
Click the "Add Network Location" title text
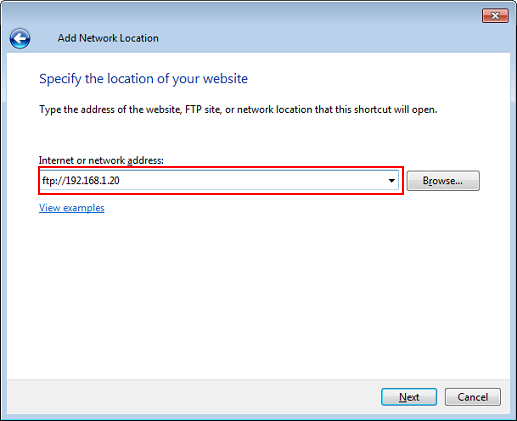pyautogui.click(x=108, y=38)
